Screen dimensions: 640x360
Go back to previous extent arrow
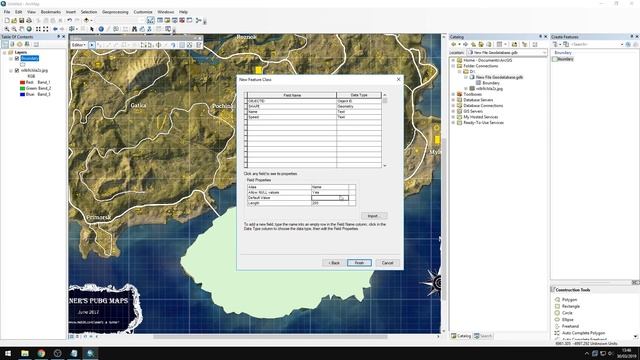pos(55,29)
